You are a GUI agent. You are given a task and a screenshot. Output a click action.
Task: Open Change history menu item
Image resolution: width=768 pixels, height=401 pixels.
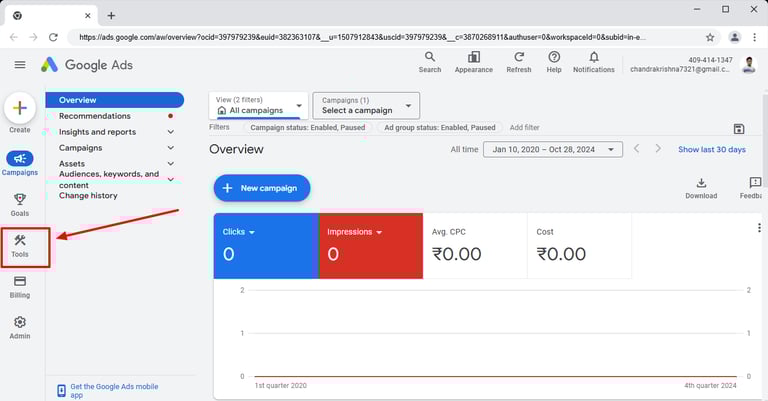pyautogui.click(x=88, y=195)
